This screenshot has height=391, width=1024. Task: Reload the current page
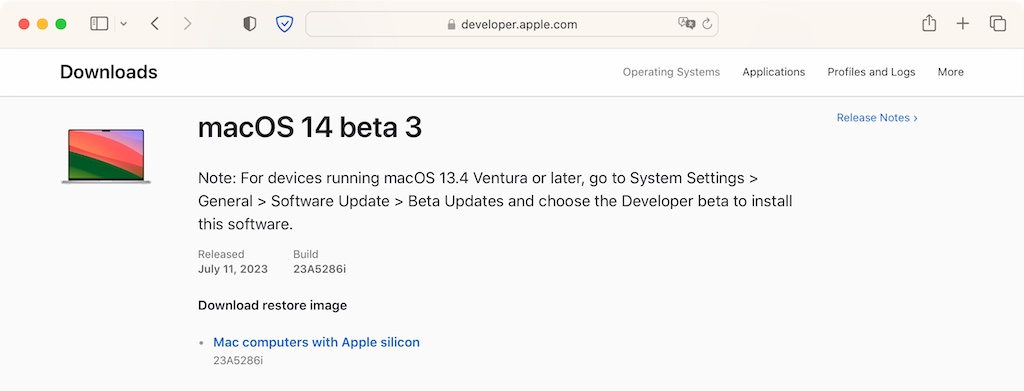point(707,24)
